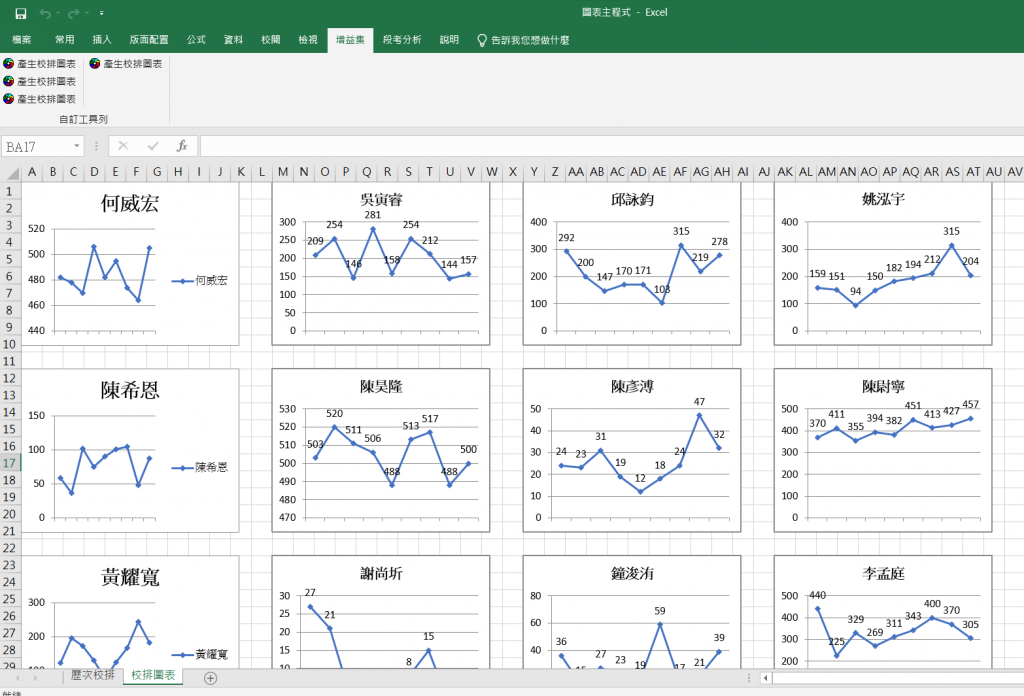Viewport: 1024px width, 696px height.
Task: Select column AI header
Action: (x=743, y=172)
